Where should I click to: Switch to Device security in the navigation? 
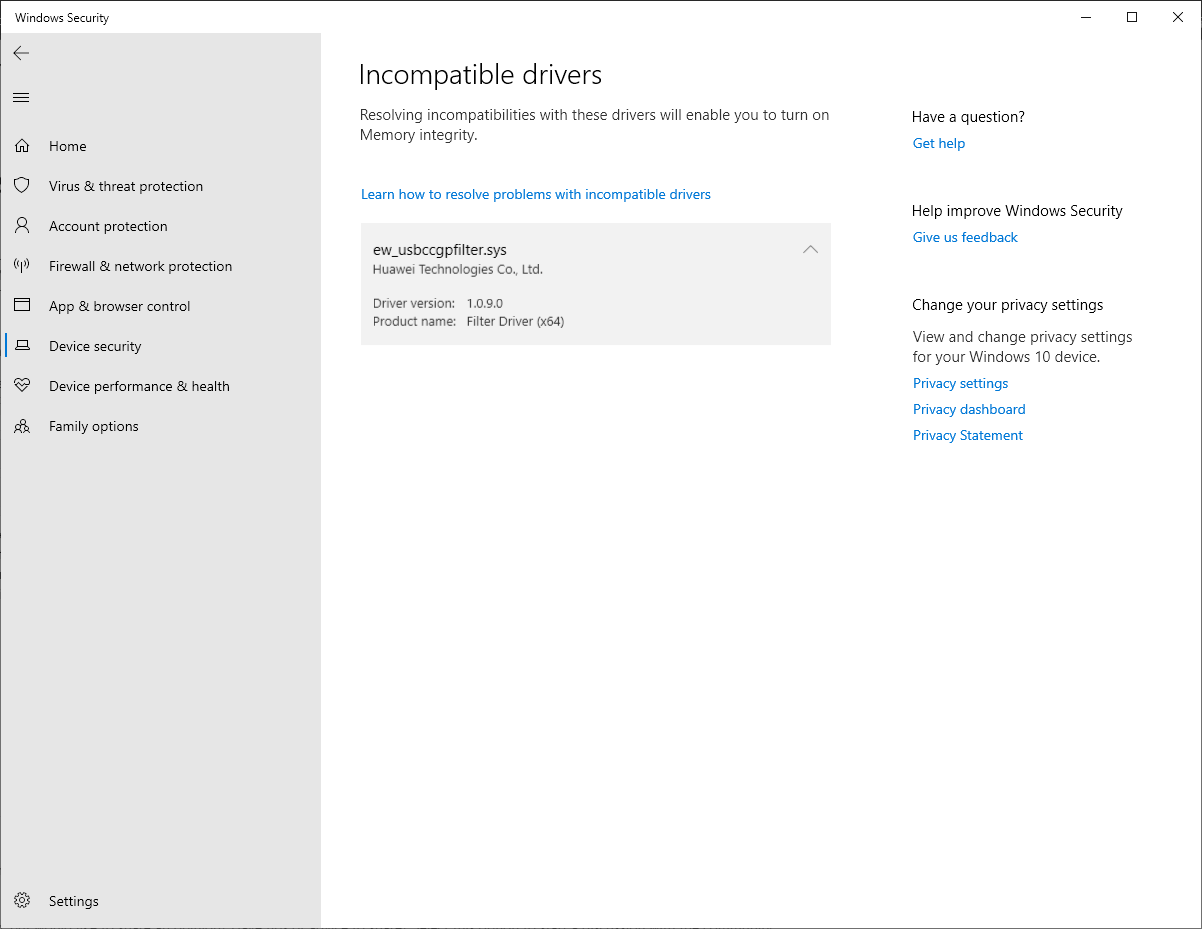point(94,346)
